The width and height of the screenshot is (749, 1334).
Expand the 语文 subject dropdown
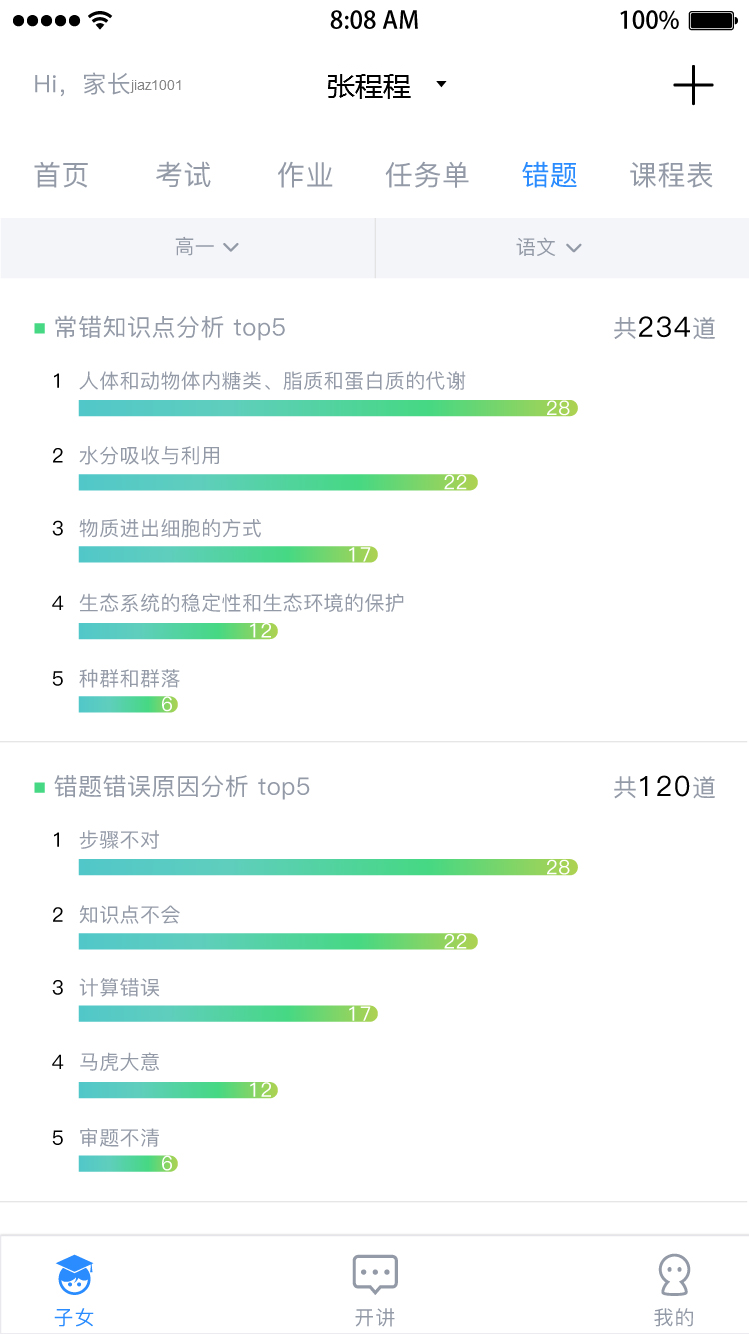pyautogui.click(x=548, y=248)
